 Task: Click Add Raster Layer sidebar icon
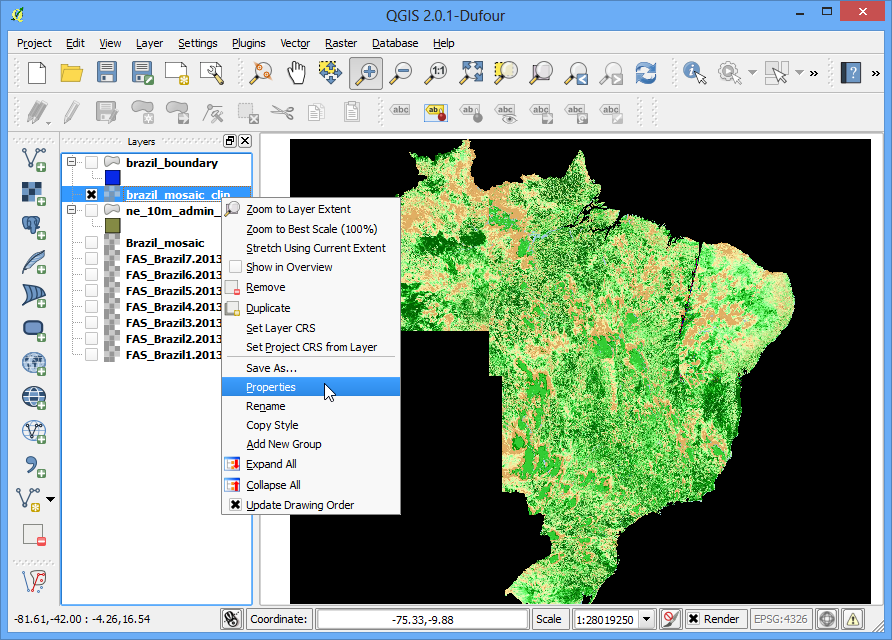click(x=34, y=193)
